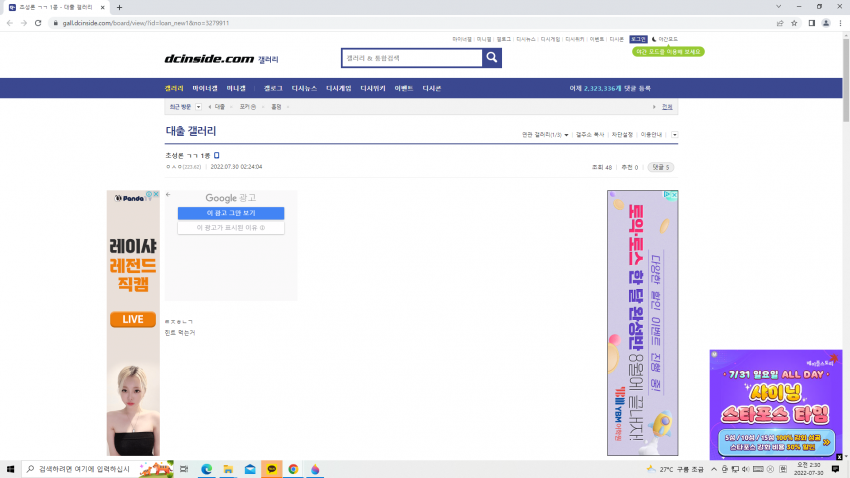Viewport: 850px width, 478px height.
Task: Open the tab search chevron
Action: (778, 7)
